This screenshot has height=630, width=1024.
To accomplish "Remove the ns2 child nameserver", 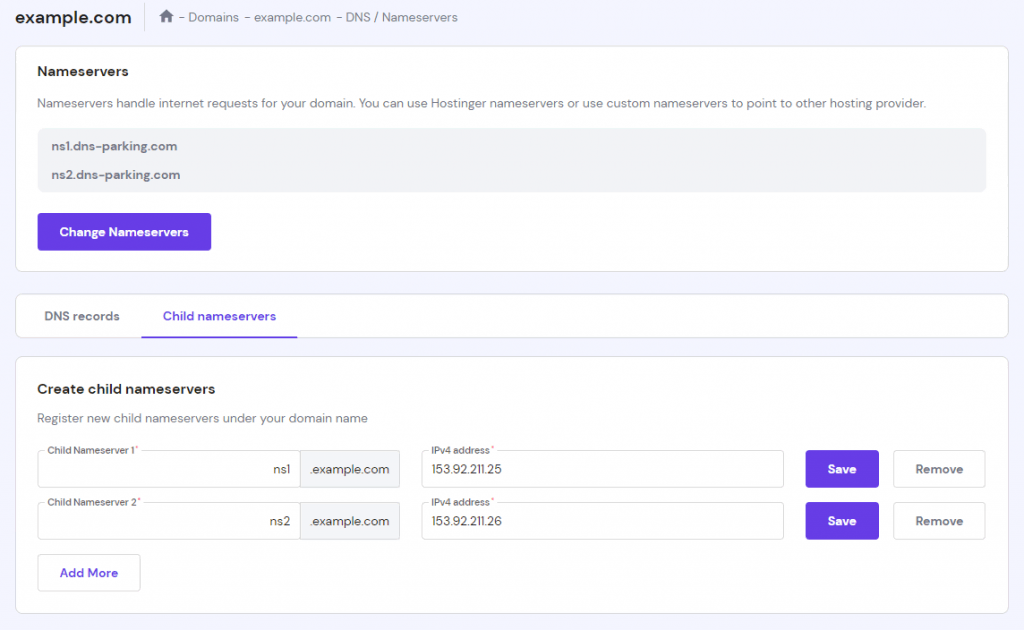I will tap(938, 520).
